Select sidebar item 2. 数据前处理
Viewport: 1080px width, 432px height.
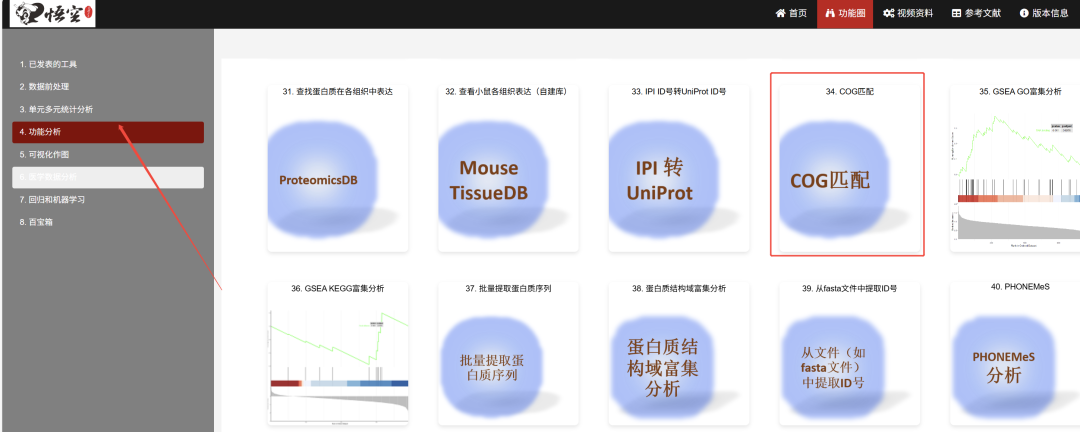pos(108,87)
